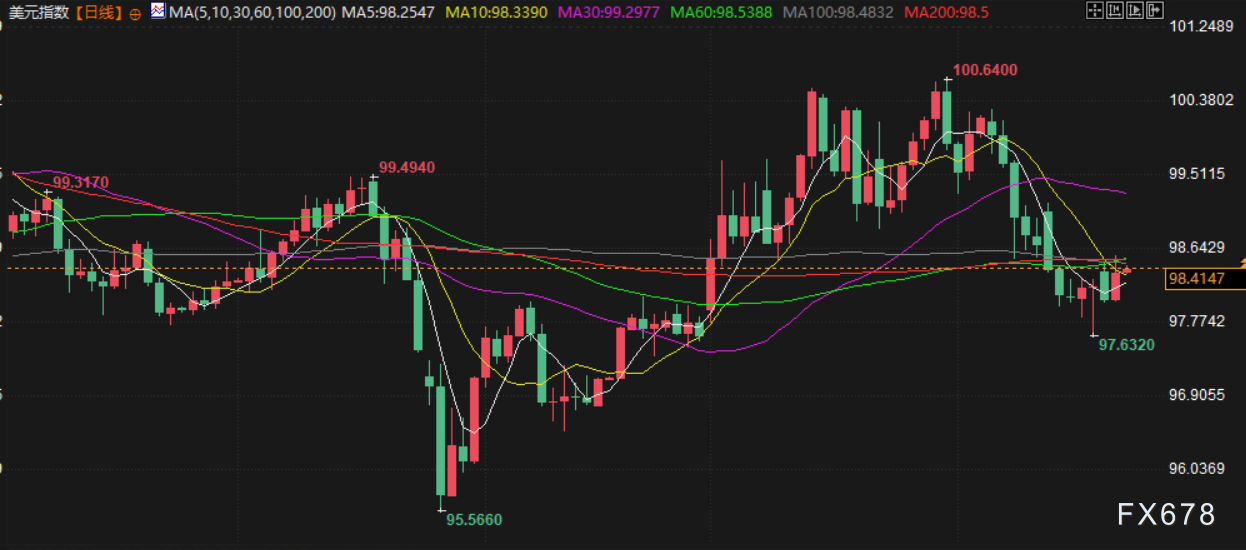The height and width of the screenshot is (550, 1246).
Task: Click the 95.5660 low price marker
Action: pos(473,520)
